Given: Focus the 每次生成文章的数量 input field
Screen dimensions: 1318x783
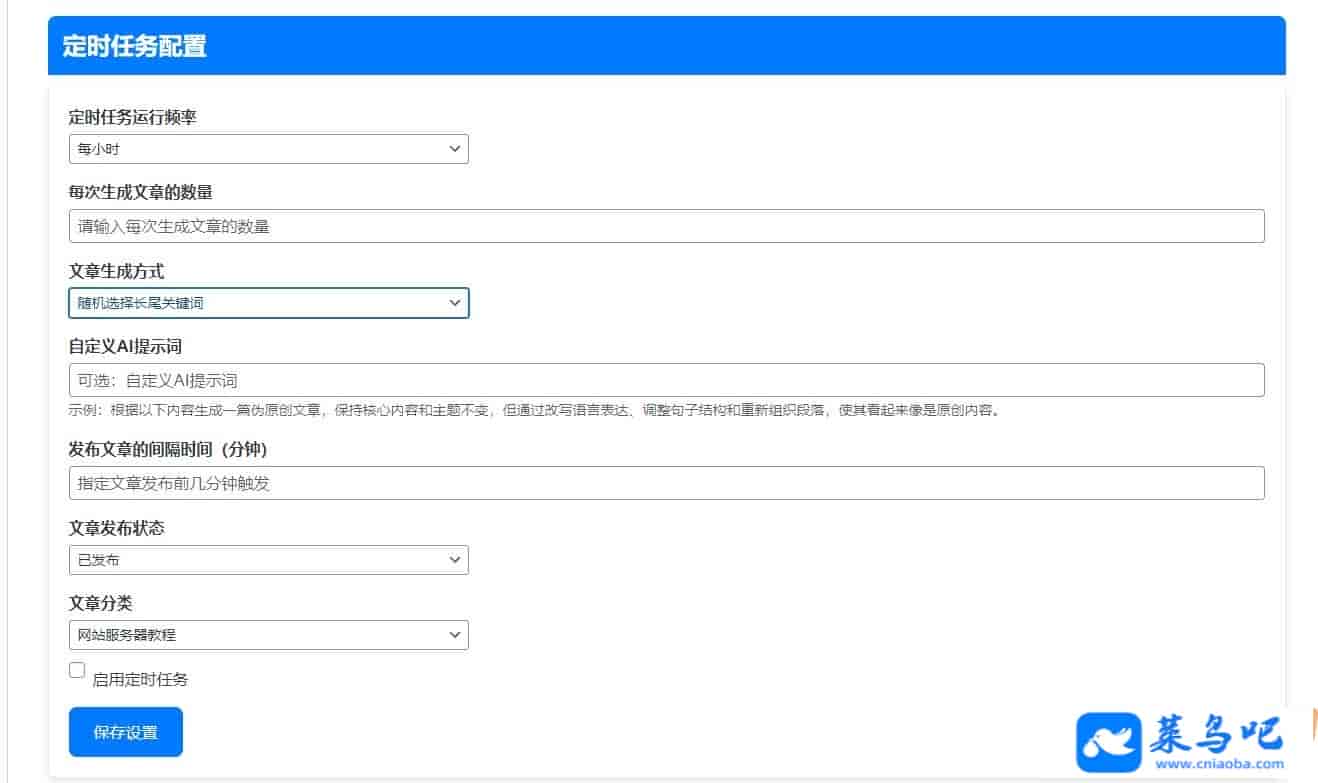Looking at the screenshot, I should tap(666, 226).
